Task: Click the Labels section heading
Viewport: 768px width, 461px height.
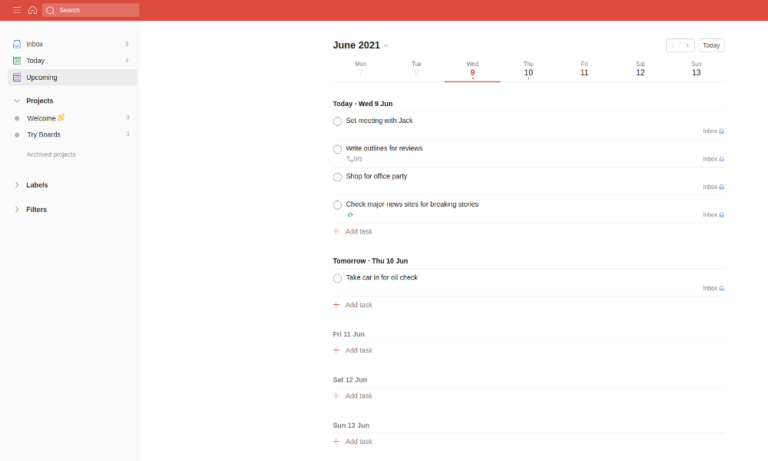Action: click(x=37, y=185)
